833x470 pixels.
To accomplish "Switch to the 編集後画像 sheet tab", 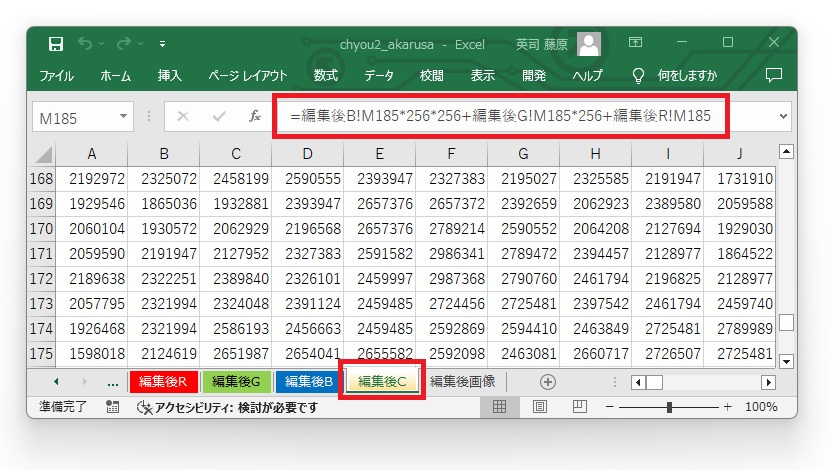I will [462, 381].
